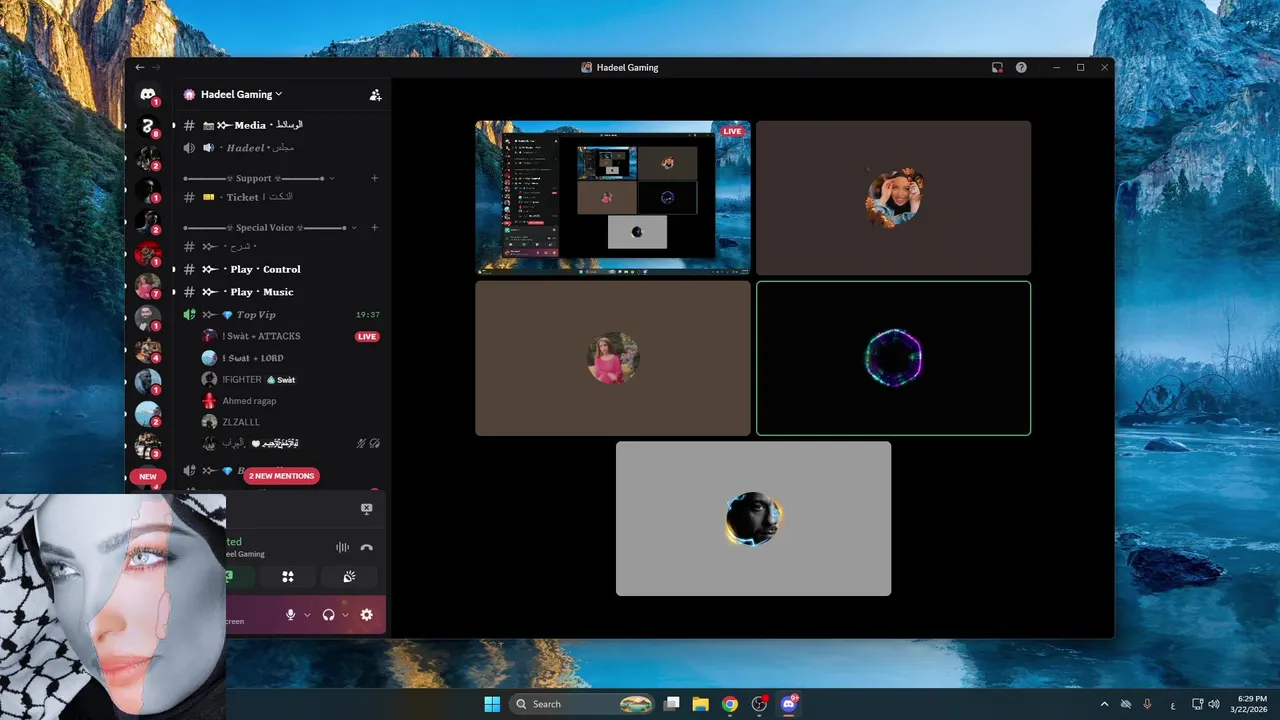Show hidden system tray icons
The image size is (1280, 720).
1104,704
